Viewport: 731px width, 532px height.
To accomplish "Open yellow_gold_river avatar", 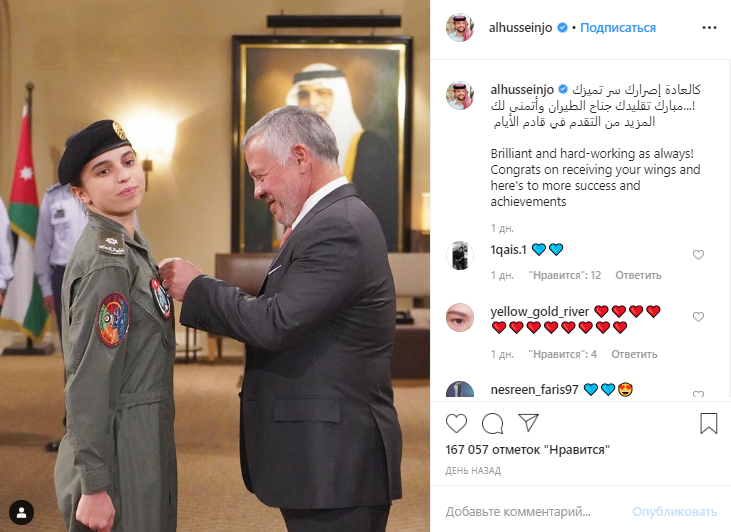I will point(460,318).
